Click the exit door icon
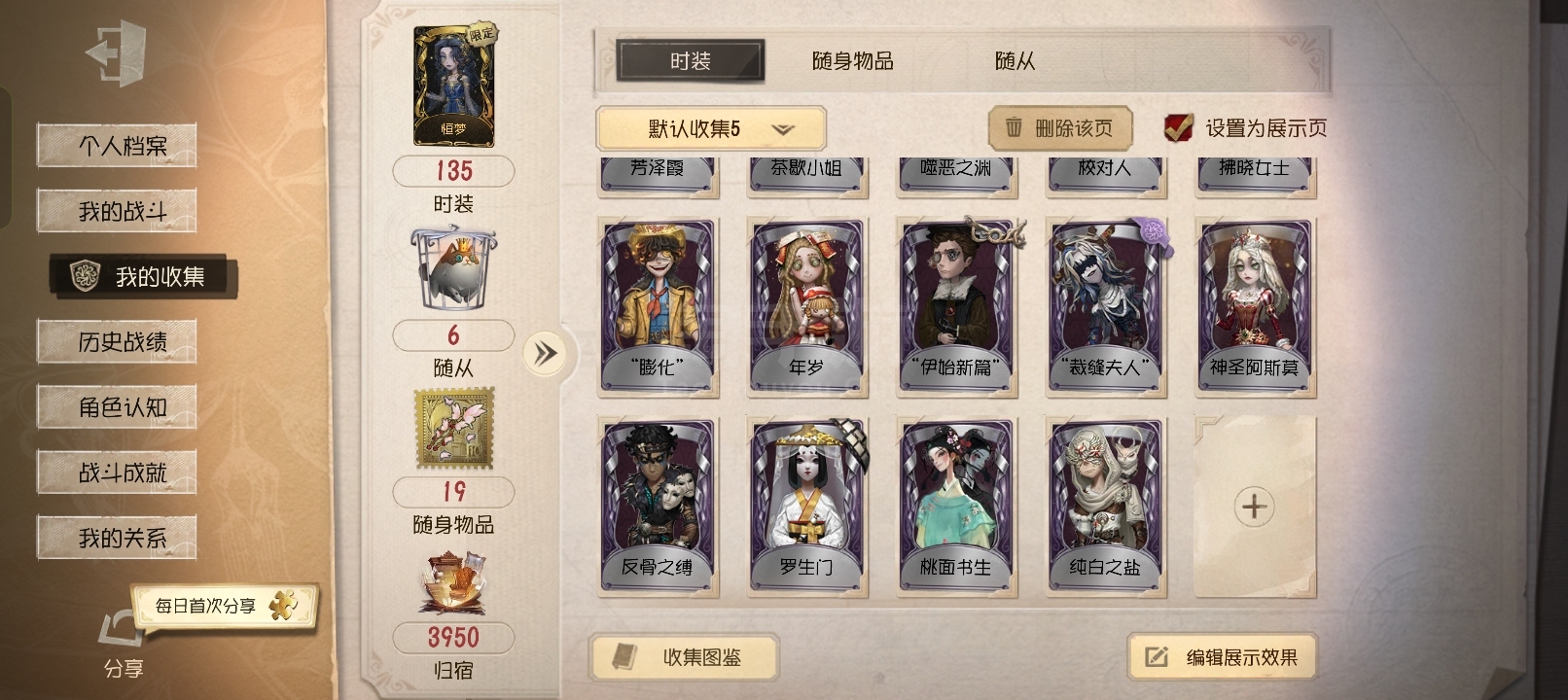Screen dimensions: 1568x700 coord(117,52)
